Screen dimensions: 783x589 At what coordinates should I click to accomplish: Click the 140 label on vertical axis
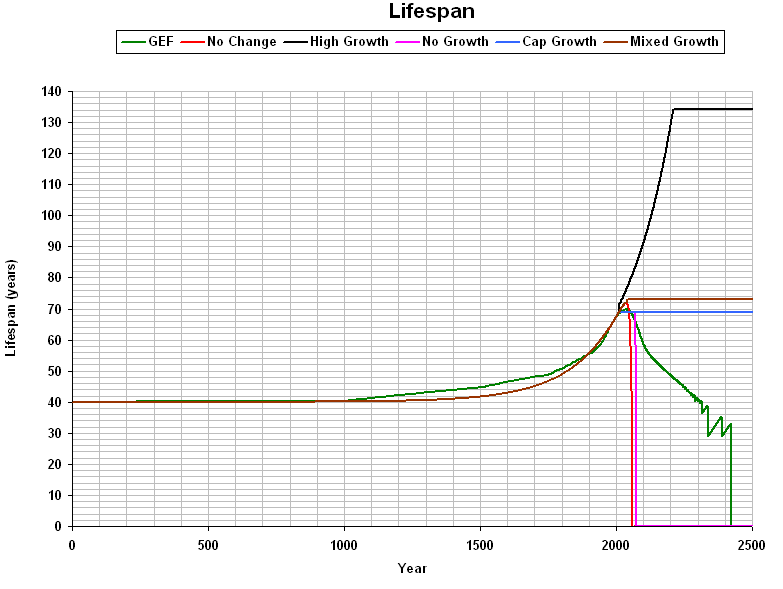click(x=51, y=92)
